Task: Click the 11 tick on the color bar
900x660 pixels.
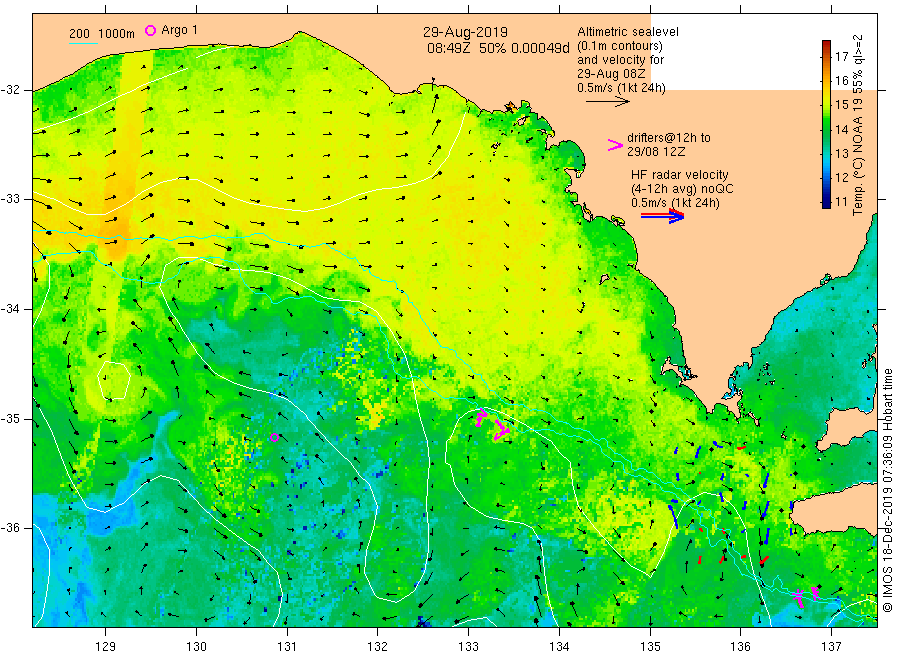Action: (841, 201)
